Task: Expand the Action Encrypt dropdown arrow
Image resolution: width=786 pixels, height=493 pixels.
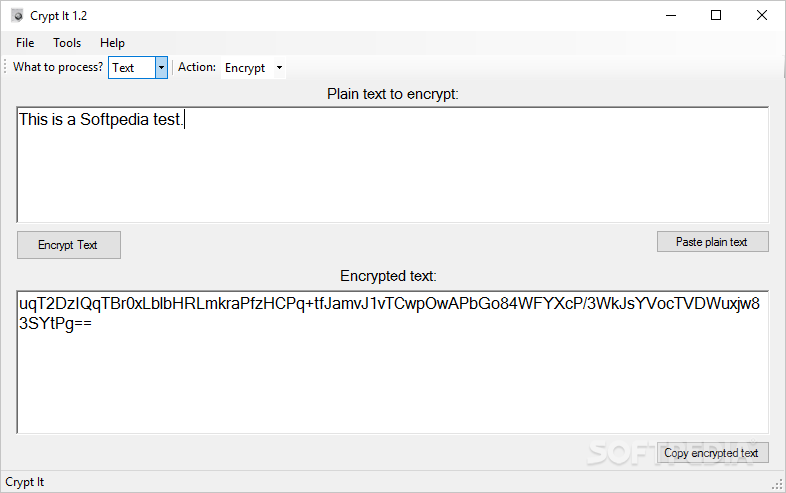Action: [x=279, y=68]
